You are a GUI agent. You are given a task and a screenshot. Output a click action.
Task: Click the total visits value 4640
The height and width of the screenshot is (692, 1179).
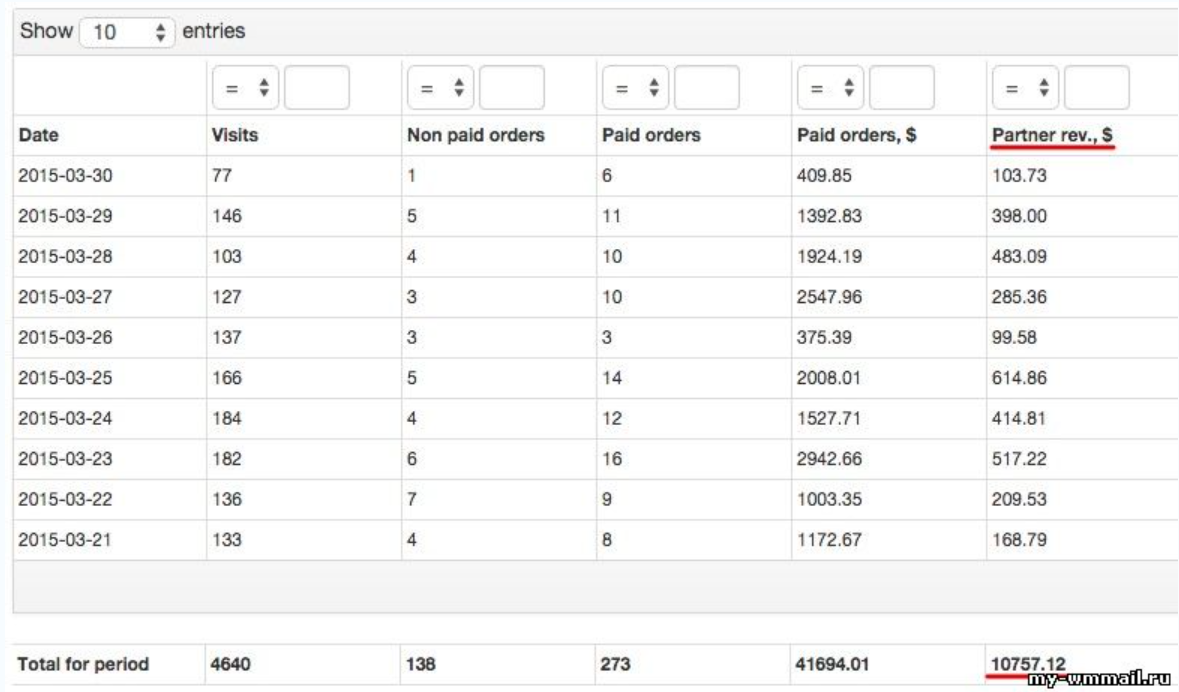(x=231, y=665)
